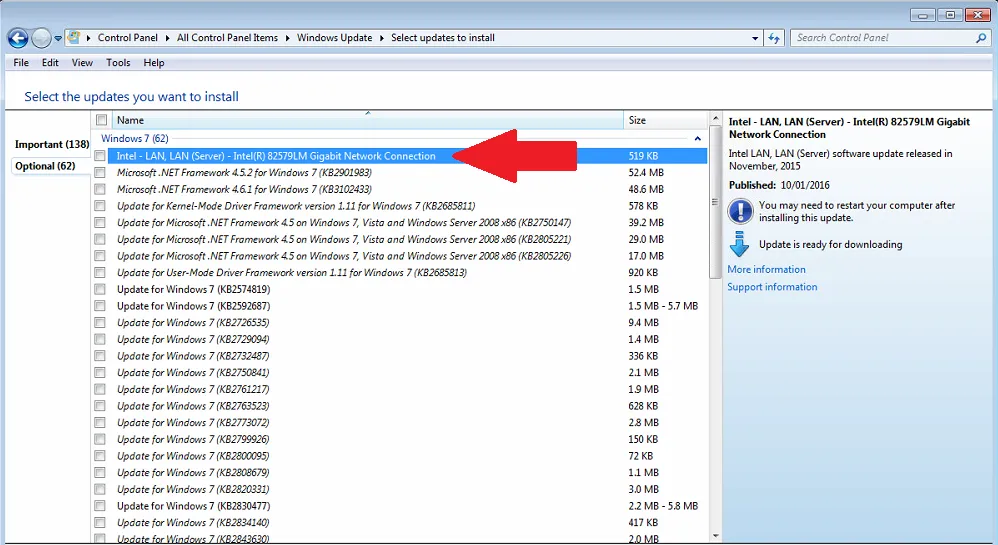Open the Help menu
Image resolution: width=998 pixels, height=545 pixels.
[153, 62]
